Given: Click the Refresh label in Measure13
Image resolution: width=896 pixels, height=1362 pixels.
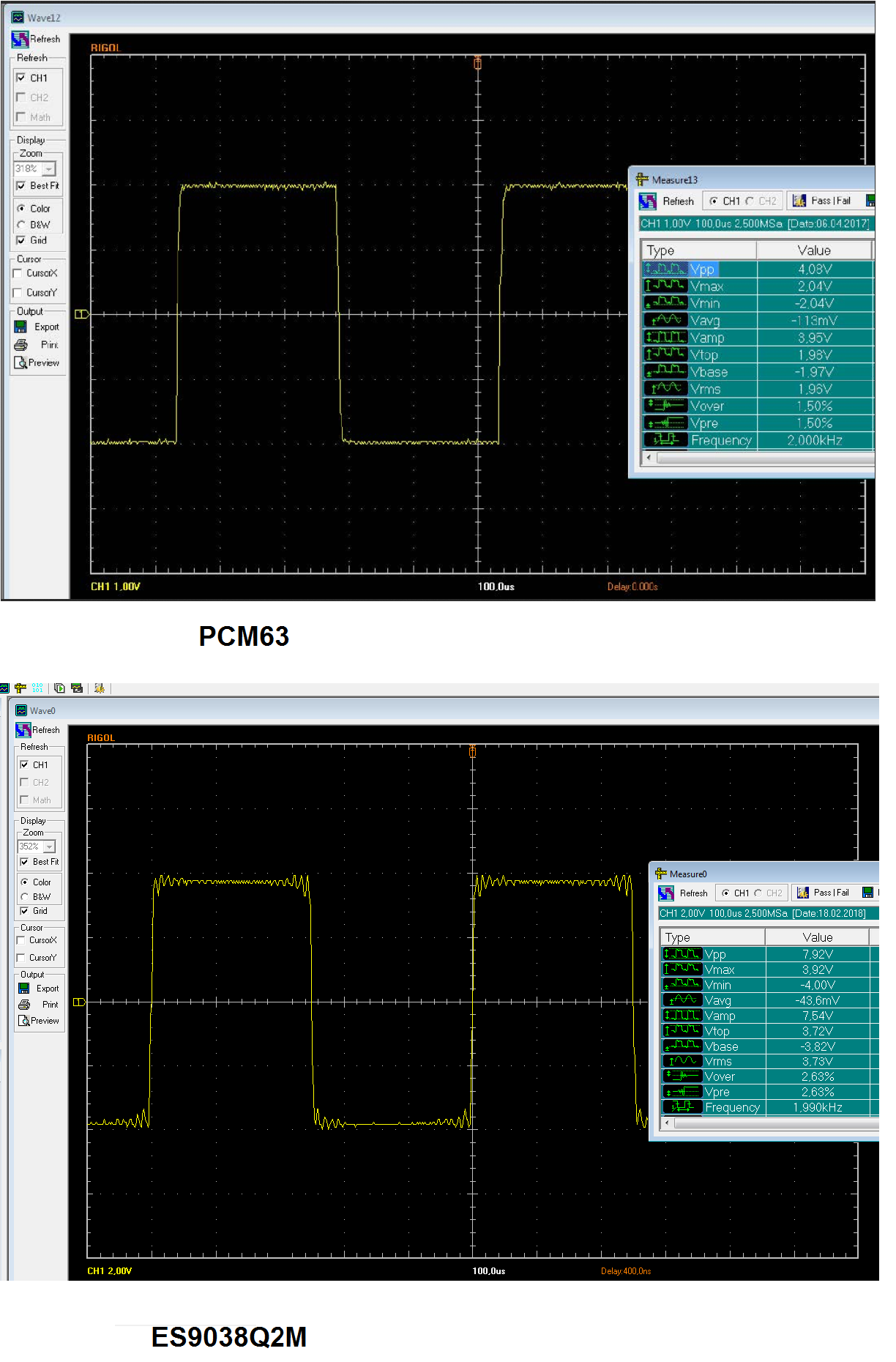Looking at the screenshot, I should pyautogui.click(x=679, y=201).
